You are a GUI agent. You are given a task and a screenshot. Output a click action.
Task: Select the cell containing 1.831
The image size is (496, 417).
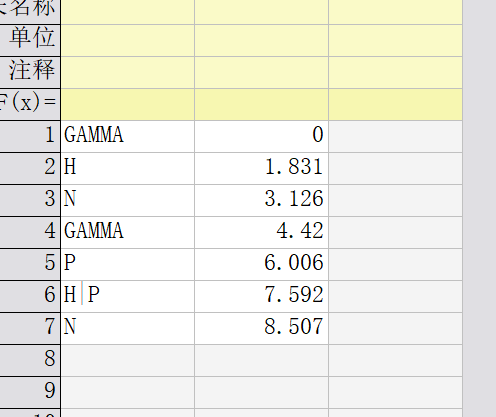[x=262, y=168]
